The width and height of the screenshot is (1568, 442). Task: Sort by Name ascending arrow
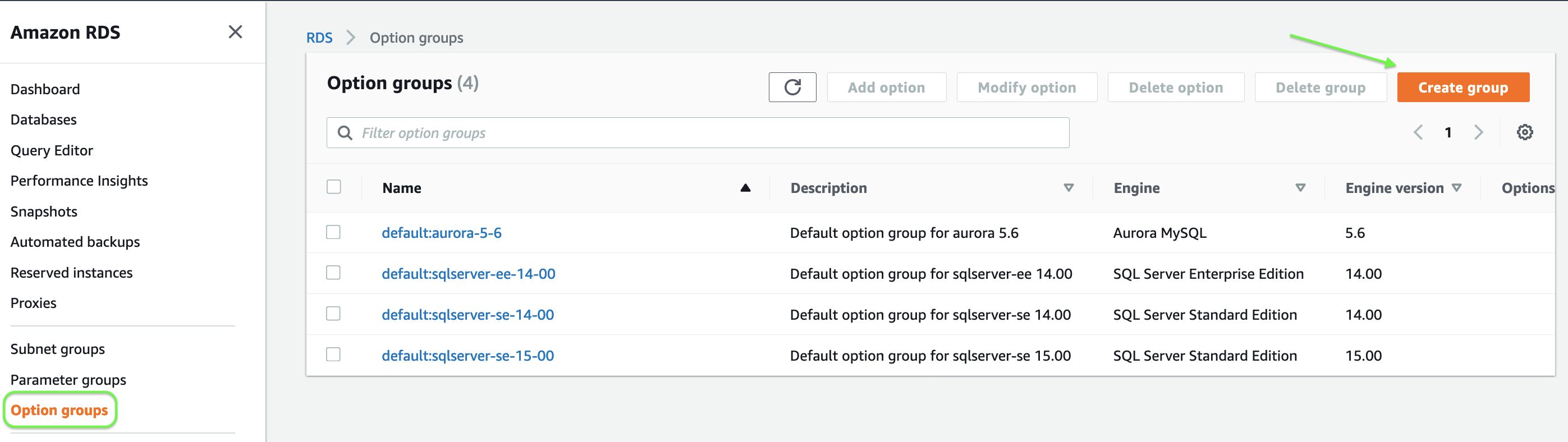[745, 188]
